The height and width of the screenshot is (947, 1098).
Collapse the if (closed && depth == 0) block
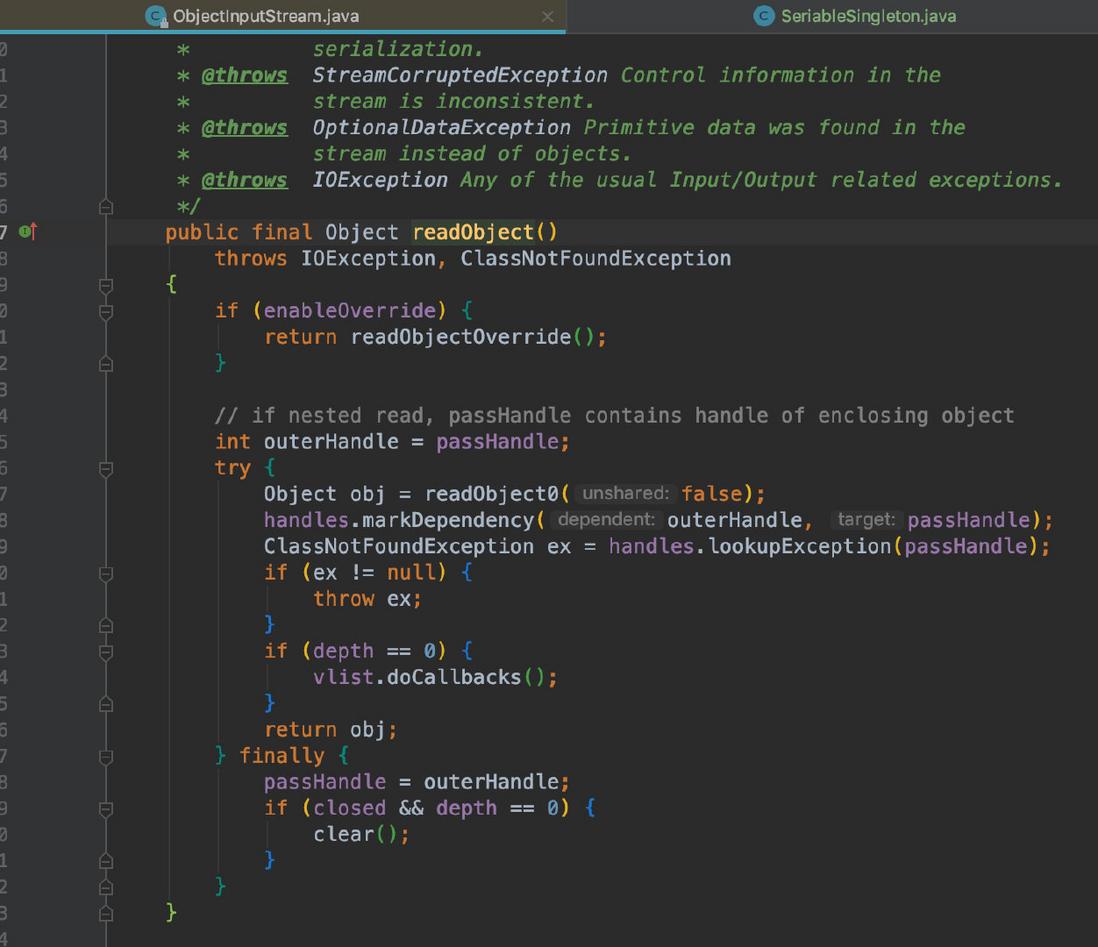pyautogui.click(x=106, y=810)
